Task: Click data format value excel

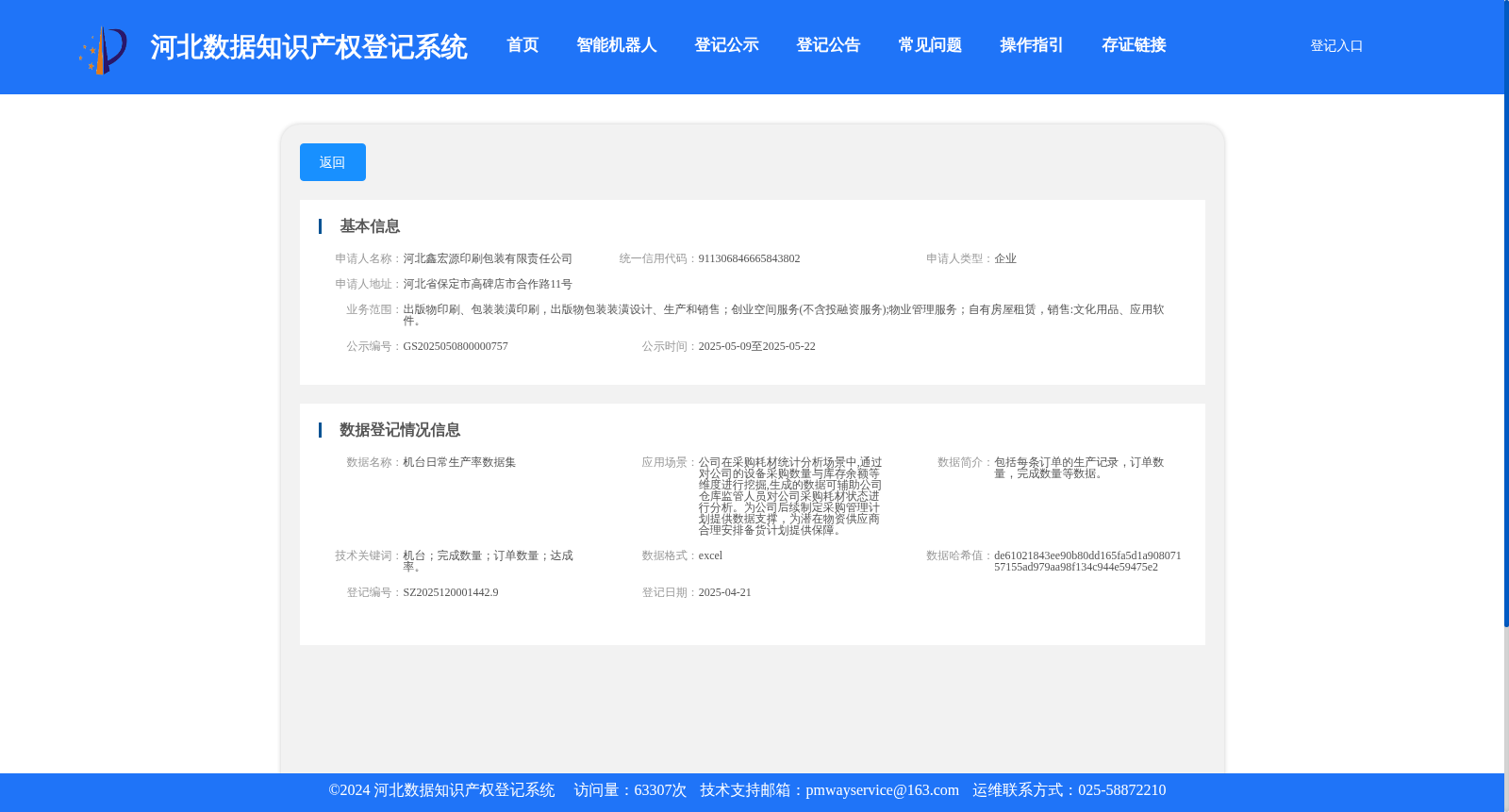Action: click(x=710, y=555)
